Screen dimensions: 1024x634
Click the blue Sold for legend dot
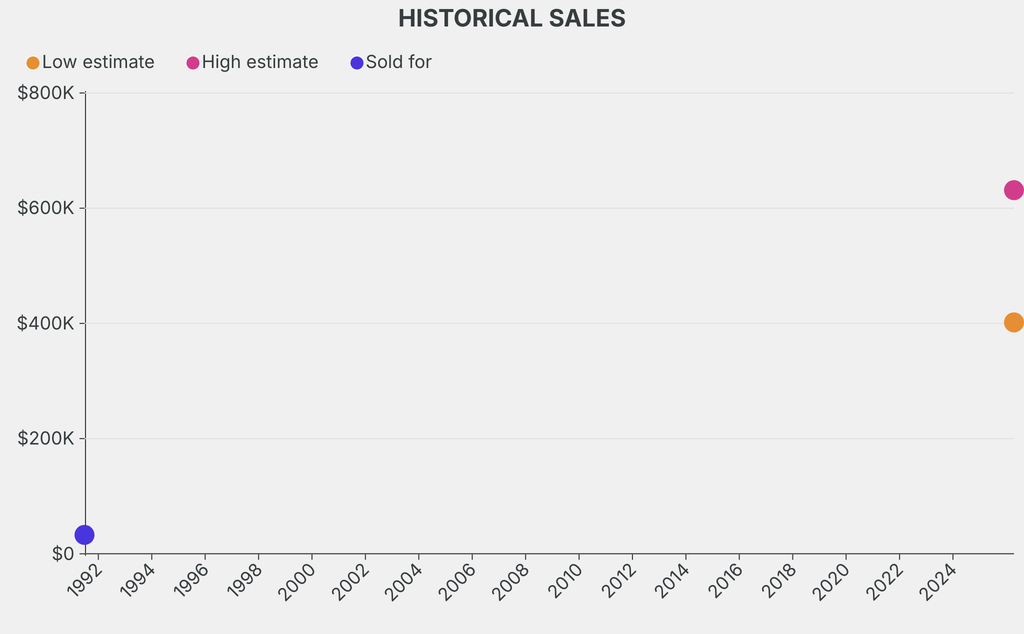357,63
